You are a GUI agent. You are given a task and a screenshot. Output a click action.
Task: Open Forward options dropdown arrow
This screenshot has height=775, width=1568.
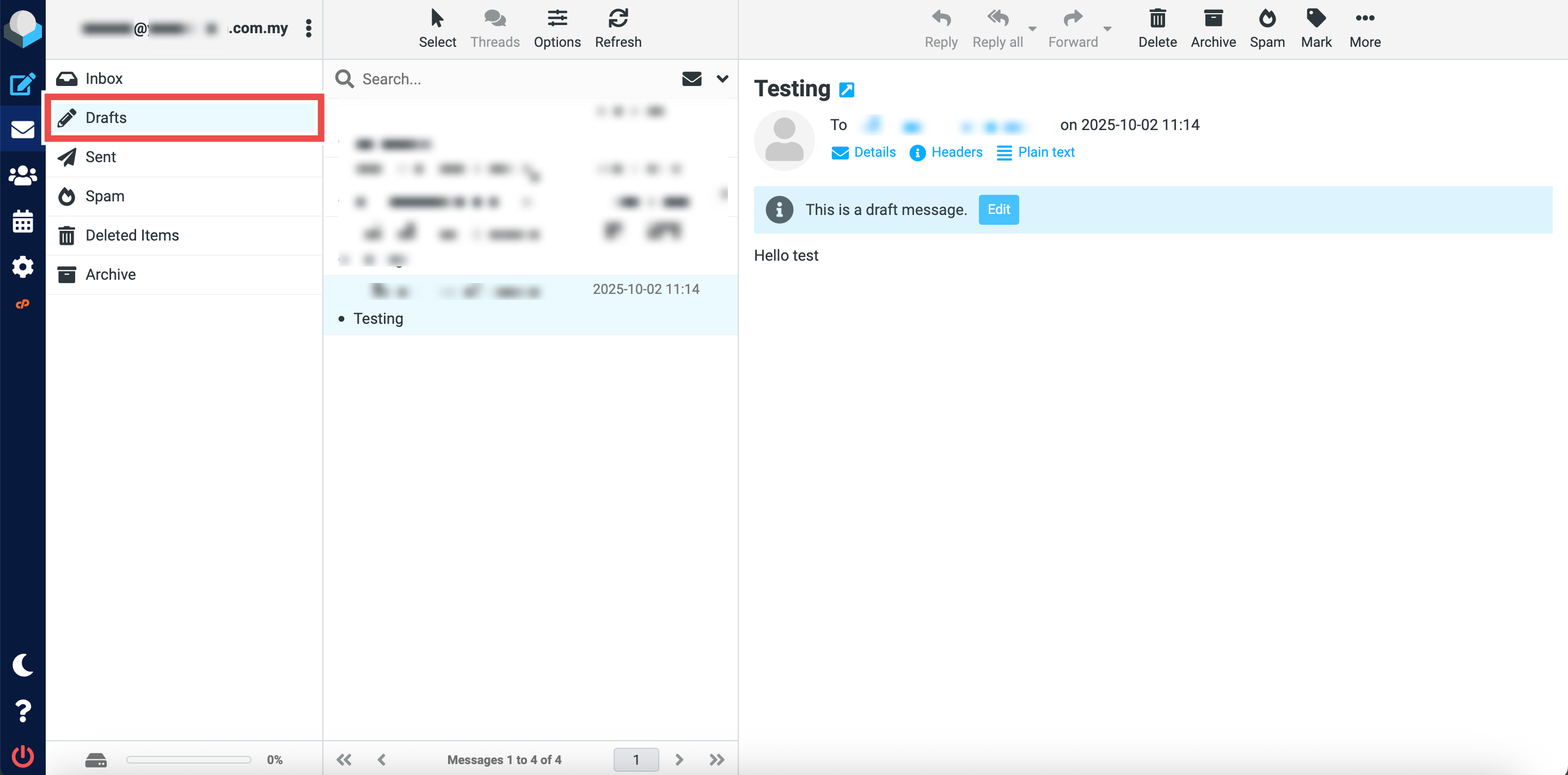(1107, 29)
